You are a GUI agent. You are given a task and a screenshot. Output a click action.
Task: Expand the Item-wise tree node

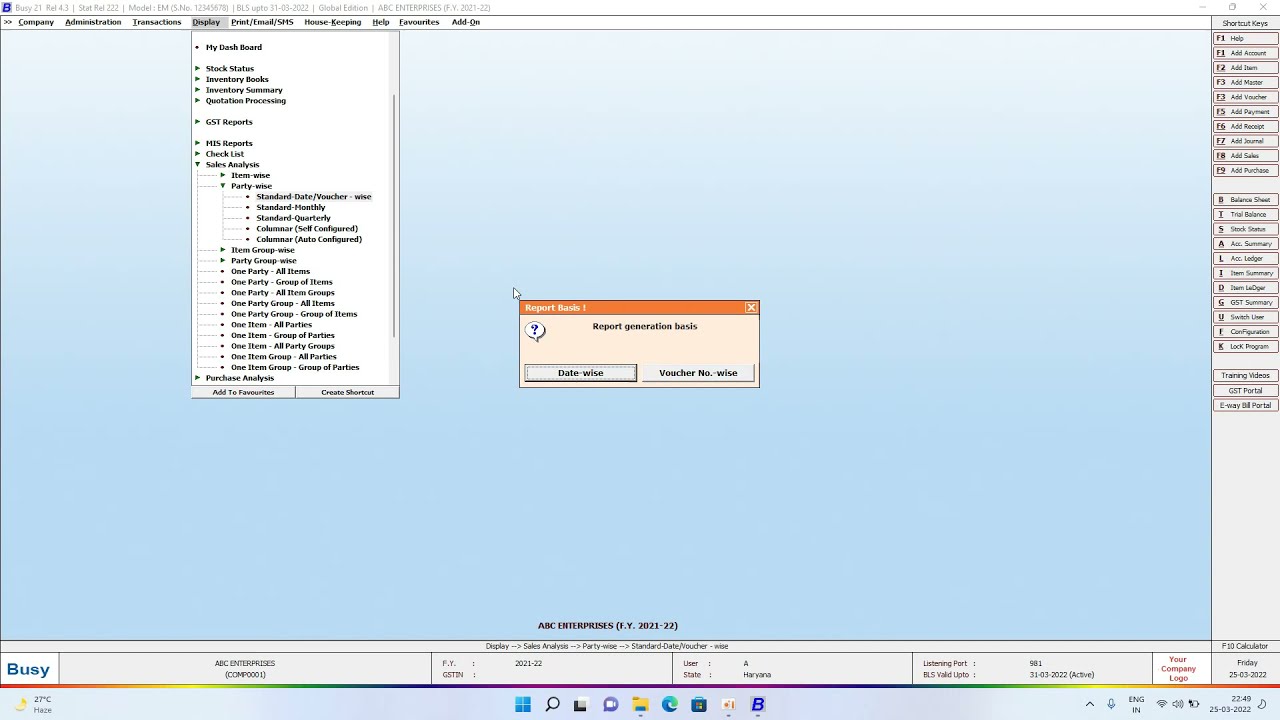coord(223,175)
